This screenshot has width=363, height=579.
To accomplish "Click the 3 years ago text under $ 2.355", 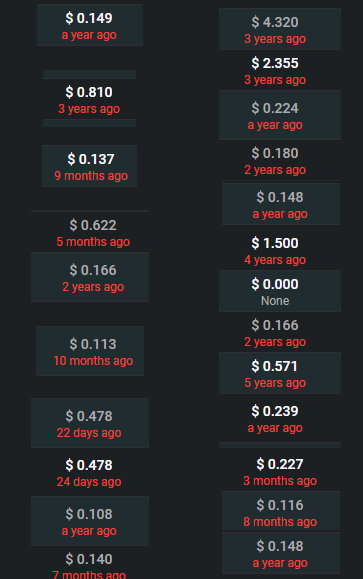I will coord(275,80).
